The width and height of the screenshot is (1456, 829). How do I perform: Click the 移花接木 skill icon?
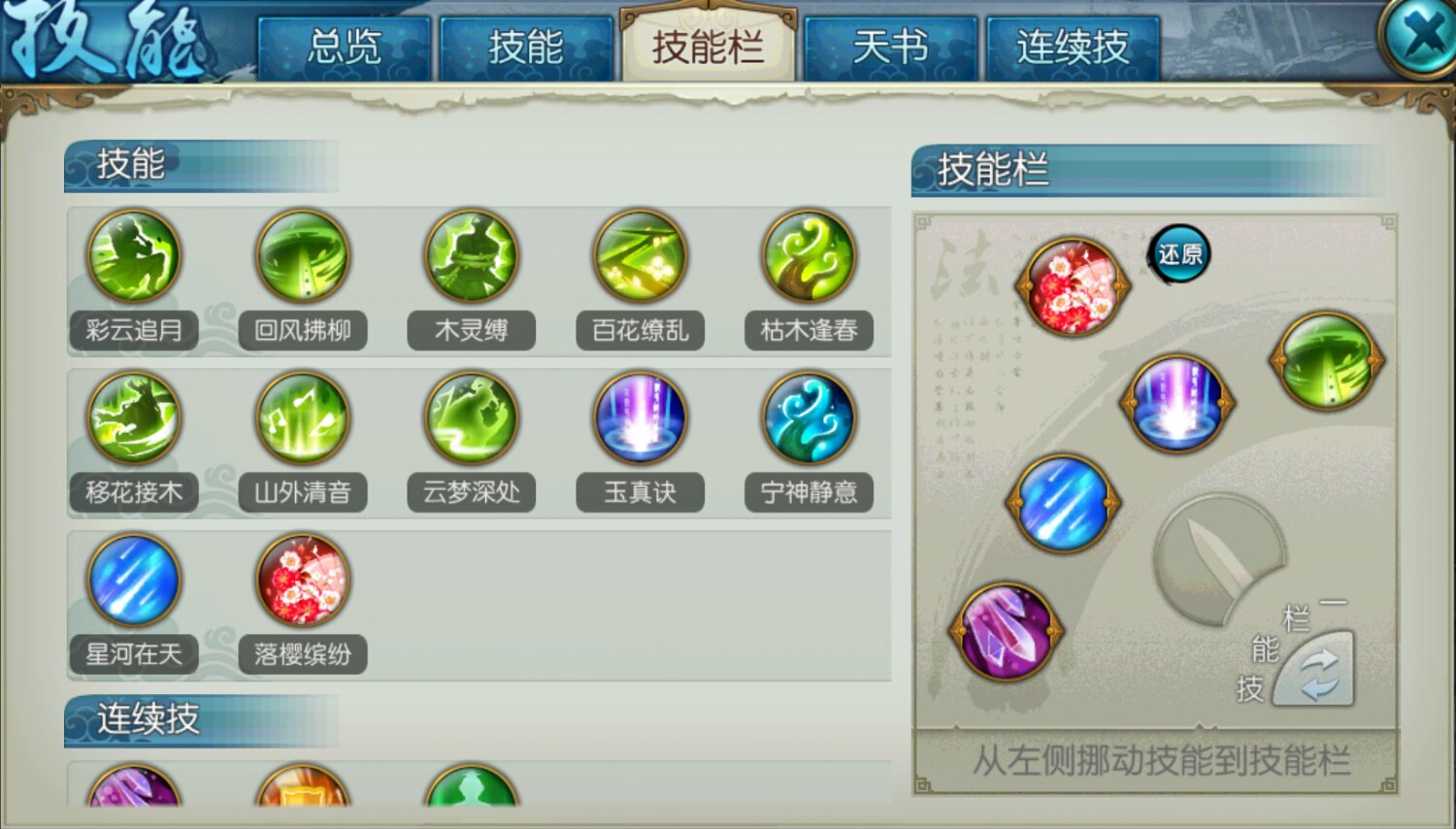(x=134, y=418)
